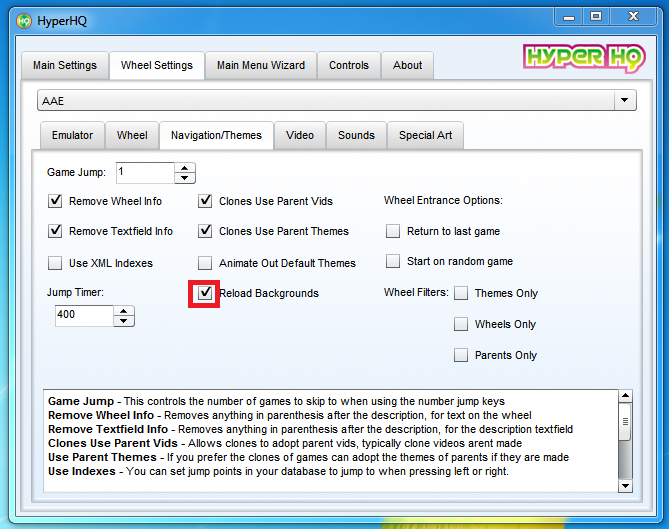Open the Main Menu Wizard tab
The height and width of the screenshot is (529, 669).
click(x=261, y=65)
